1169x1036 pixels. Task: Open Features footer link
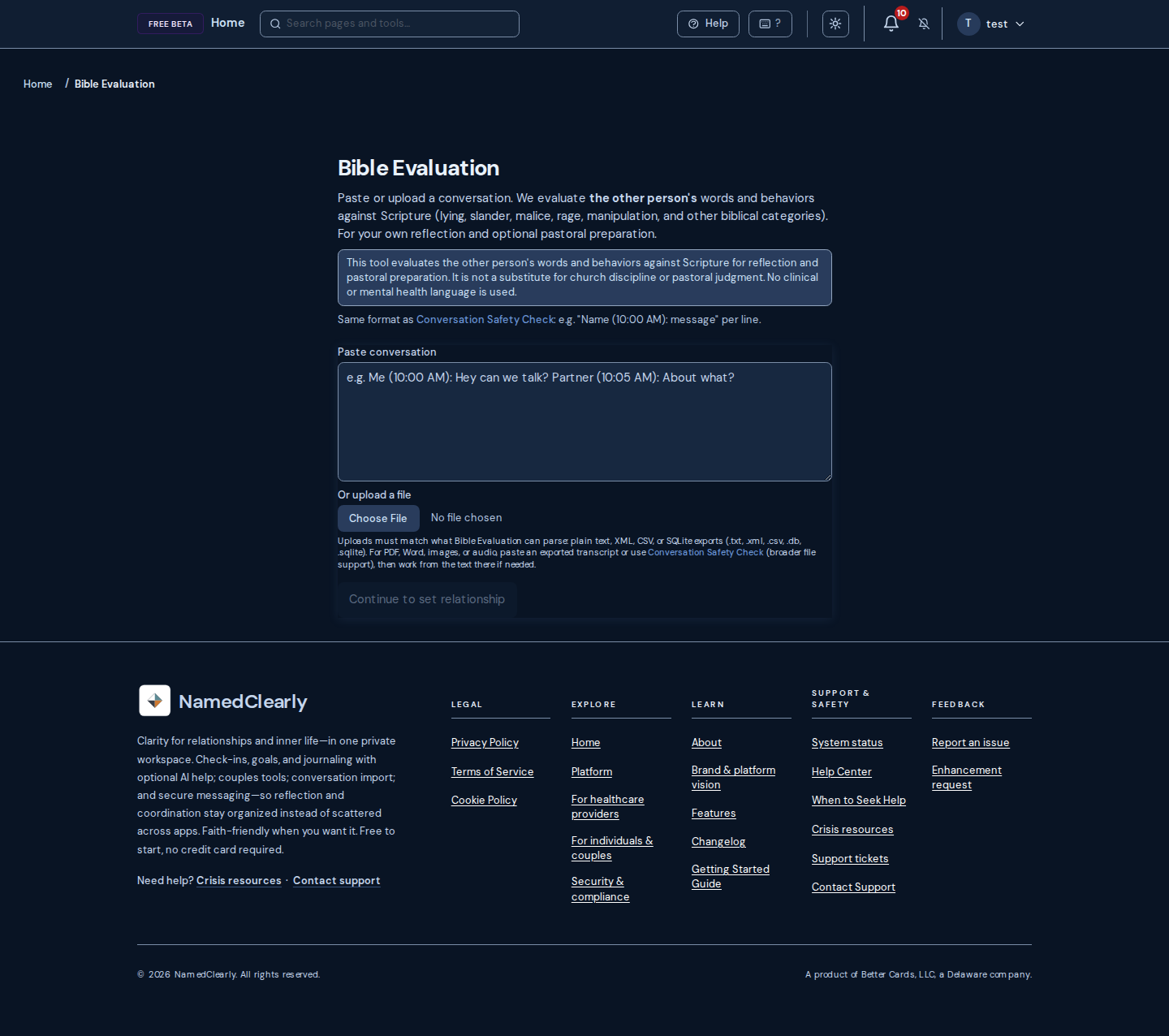pos(714,813)
